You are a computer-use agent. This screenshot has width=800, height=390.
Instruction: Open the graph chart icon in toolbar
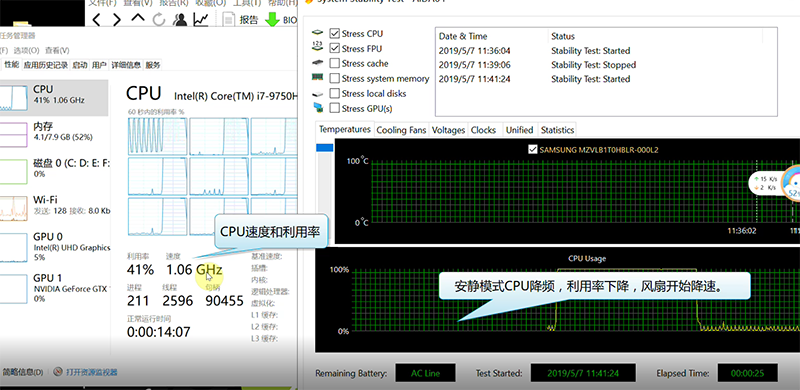[201, 19]
